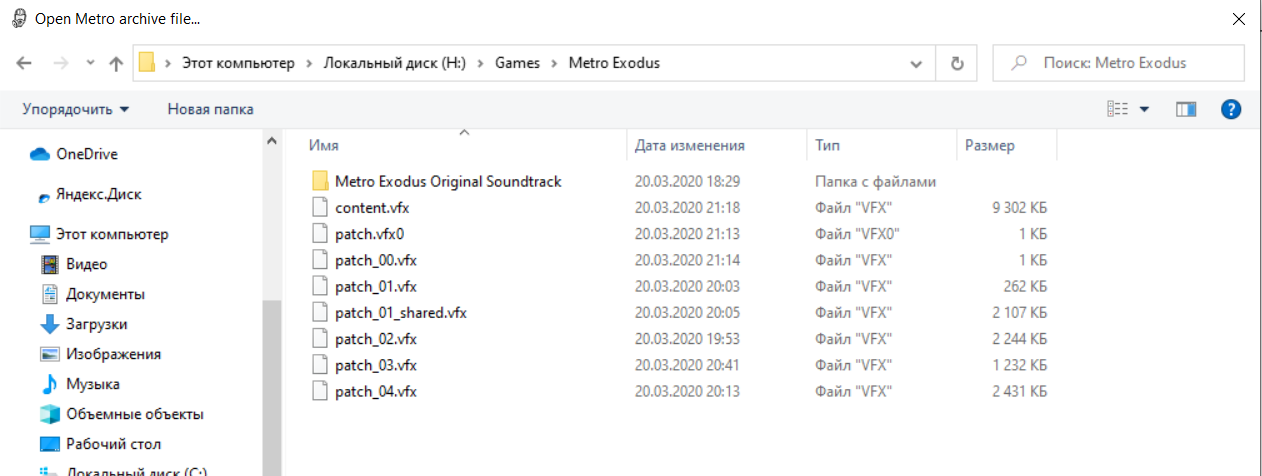Click the date '20.03.2020 20:41'
1262x476 pixels.
(x=687, y=364)
